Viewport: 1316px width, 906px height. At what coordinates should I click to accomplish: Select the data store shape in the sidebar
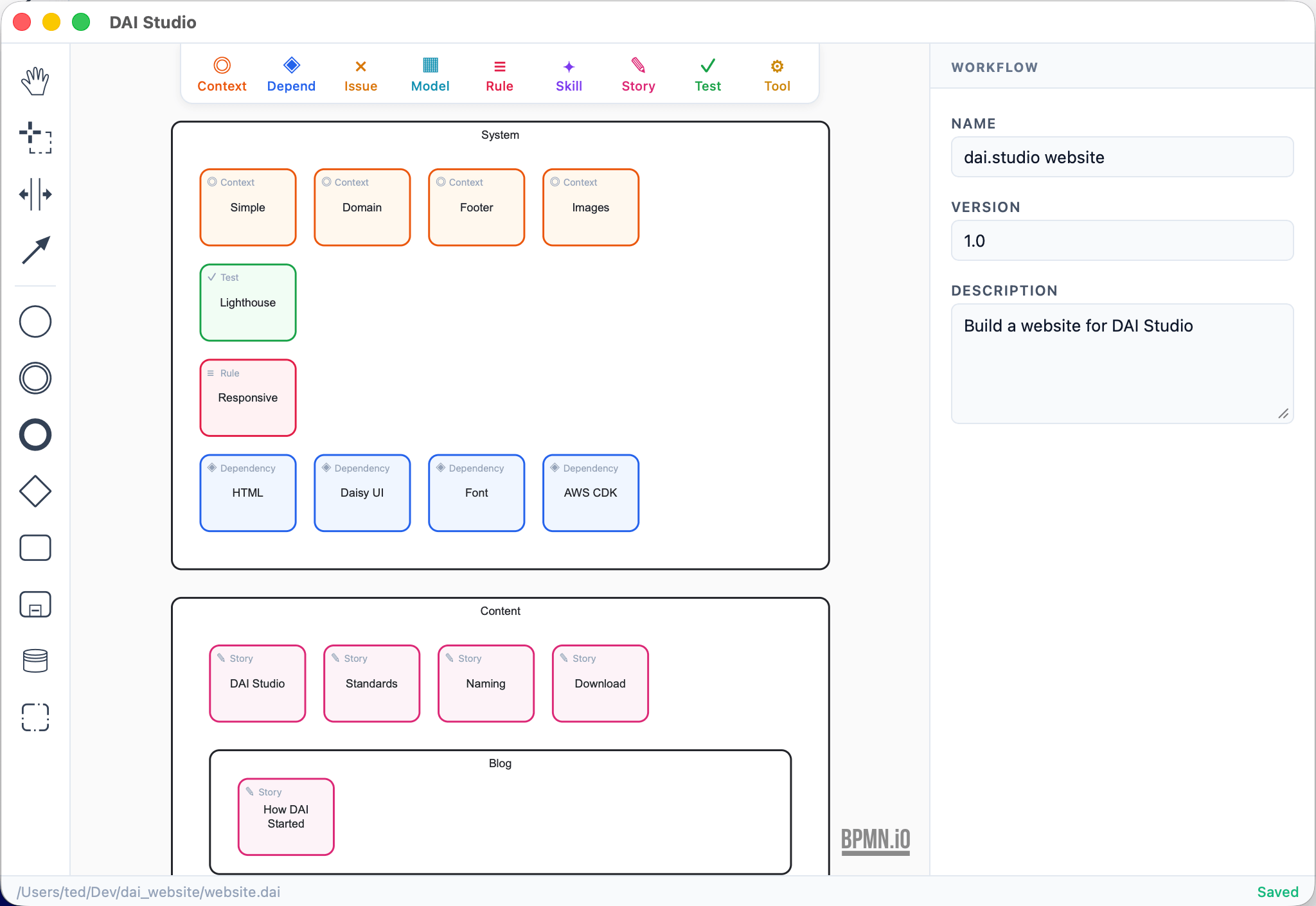[x=35, y=661]
